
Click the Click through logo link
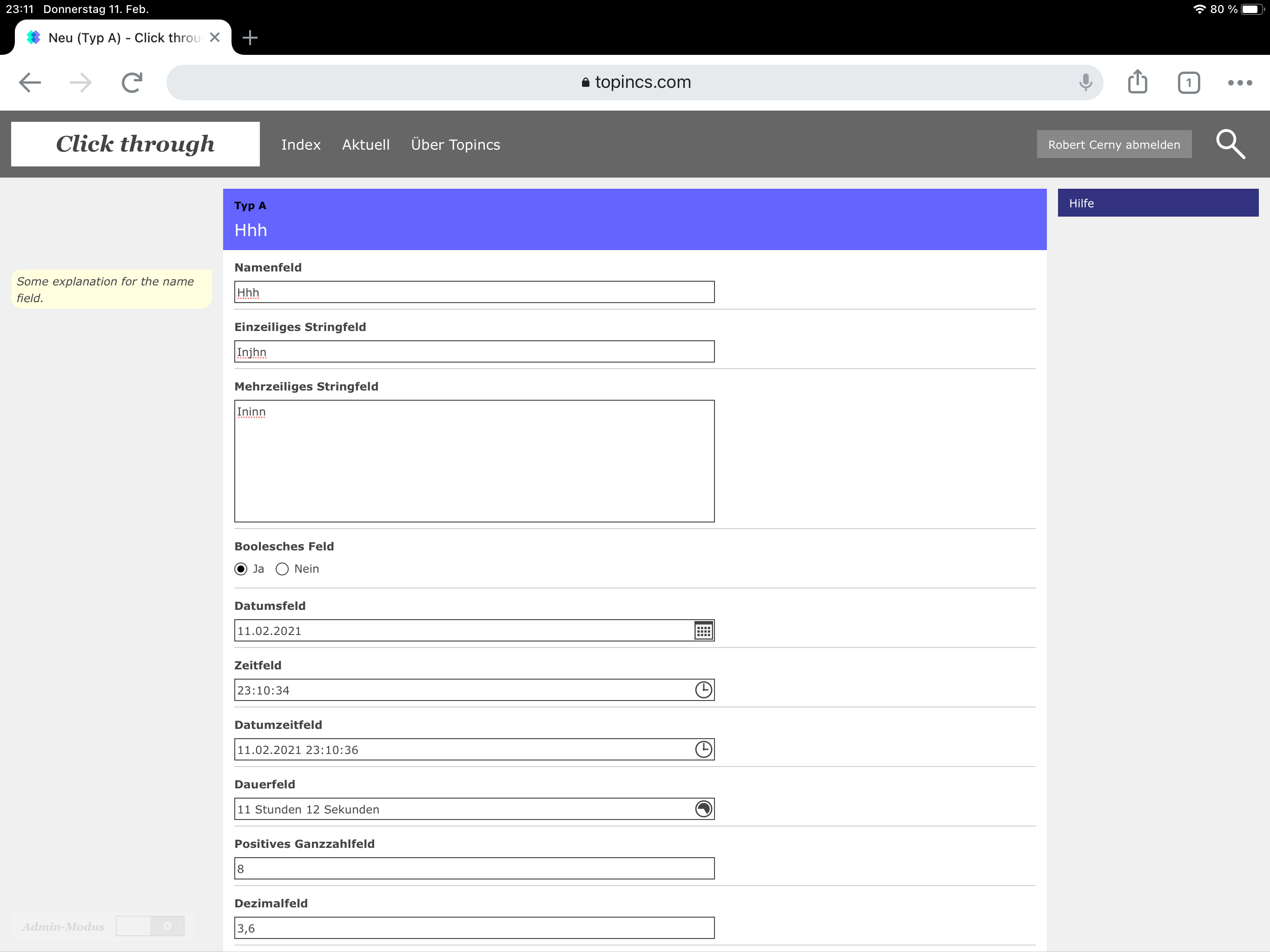135,144
